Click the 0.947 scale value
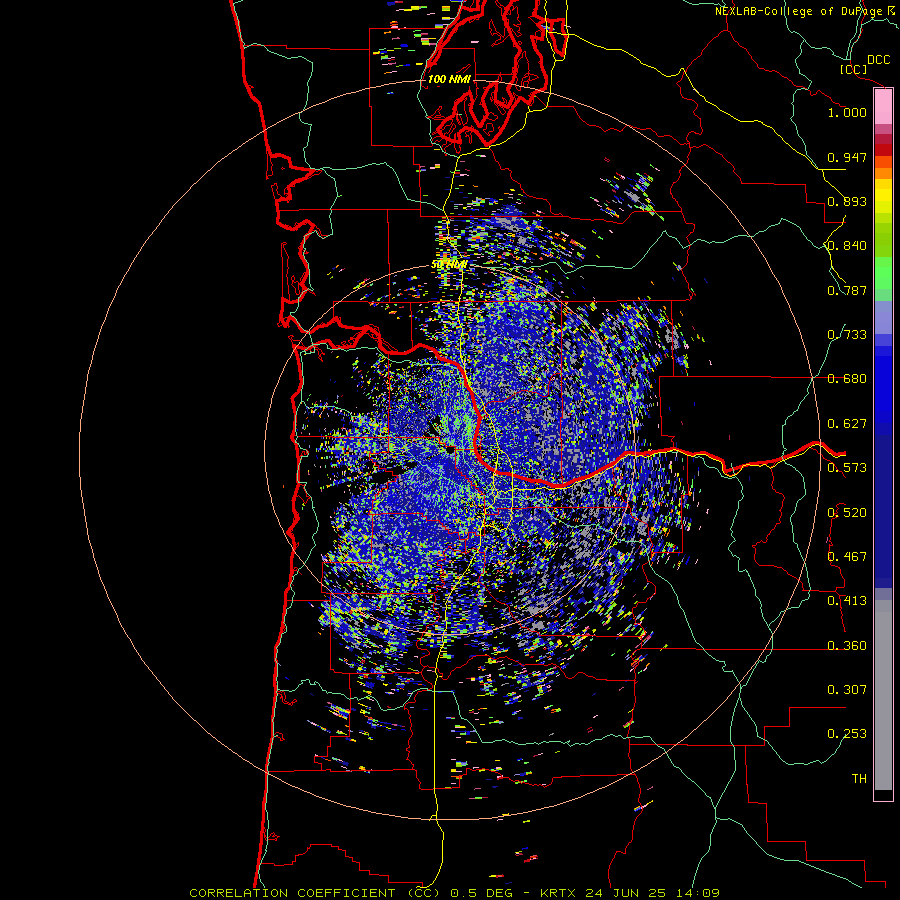Image resolution: width=900 pixels, height=900 pixels. click(847, 157)
